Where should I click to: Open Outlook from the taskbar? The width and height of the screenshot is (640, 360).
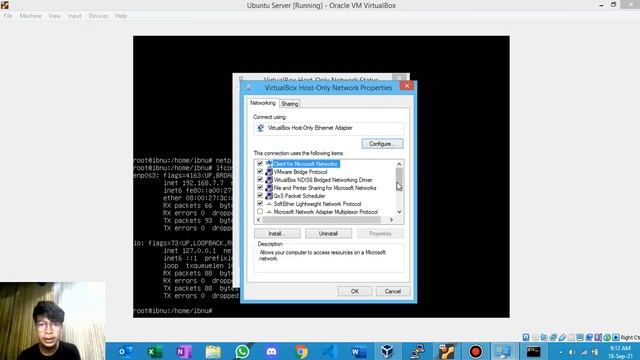[125, 351]
